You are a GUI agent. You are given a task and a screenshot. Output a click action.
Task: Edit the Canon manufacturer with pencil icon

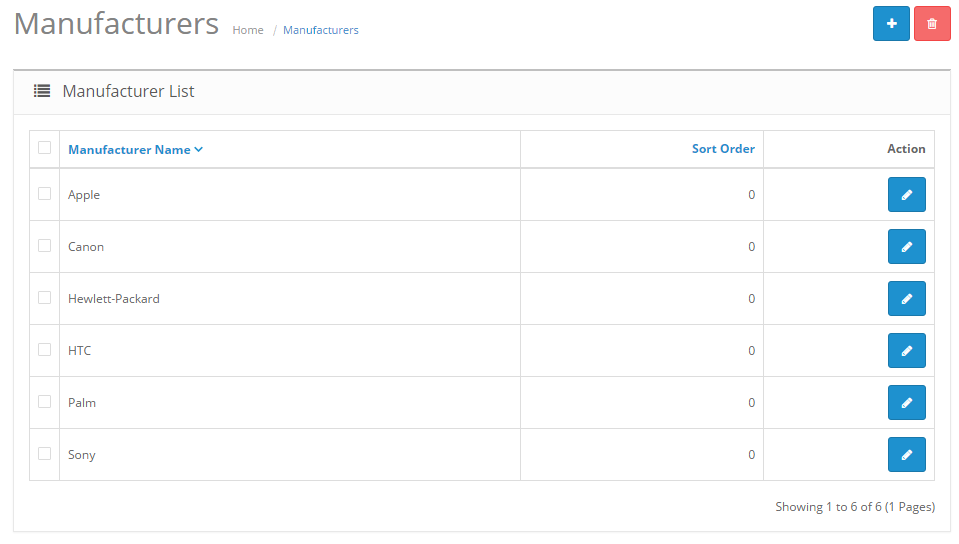(906, 247)
